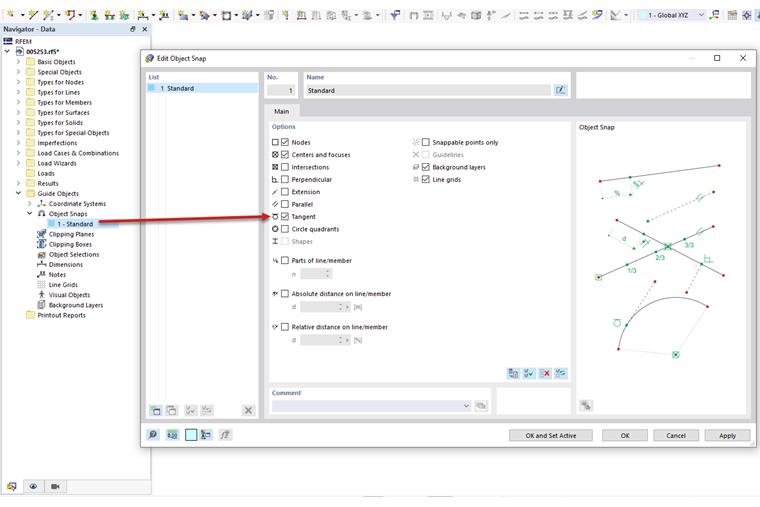Click the grid display icon at toolbar right end
This screenshot has width=760, height=507.
(x=732, y=16)
